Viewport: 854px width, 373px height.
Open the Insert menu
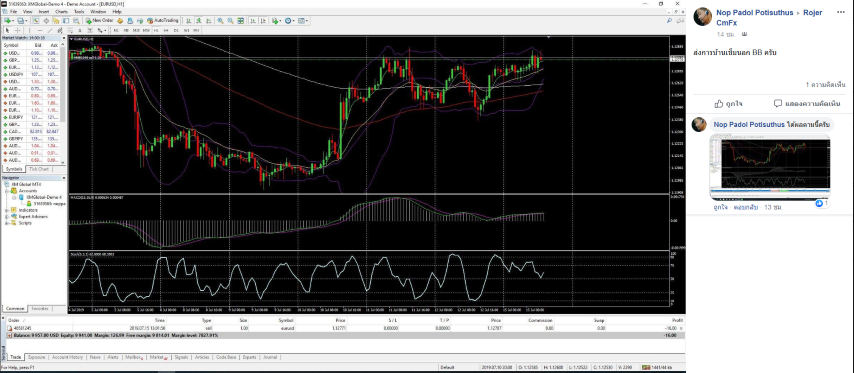[44, 11]
